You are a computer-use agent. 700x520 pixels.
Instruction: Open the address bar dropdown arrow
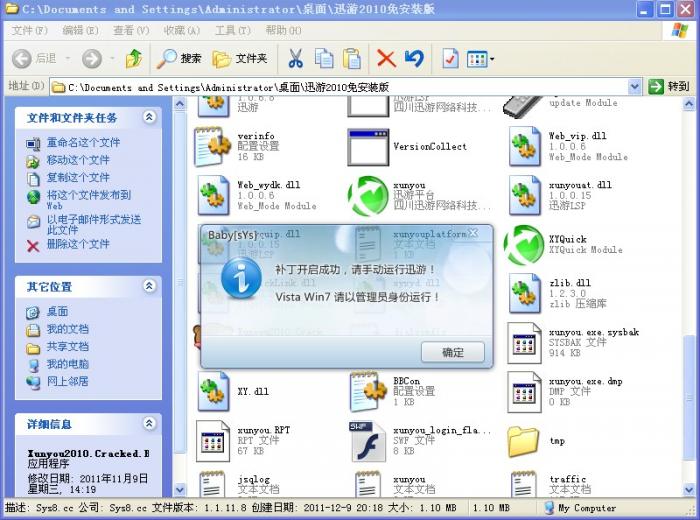click(x=634, y=87)
